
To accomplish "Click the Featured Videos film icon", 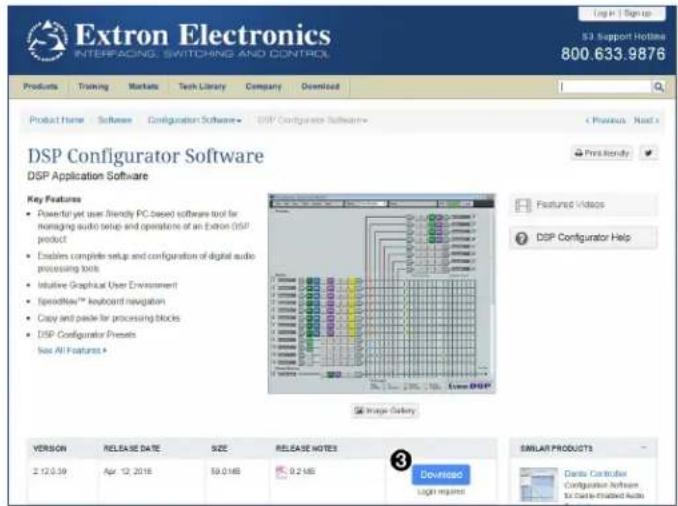I will tap(523, 205).
